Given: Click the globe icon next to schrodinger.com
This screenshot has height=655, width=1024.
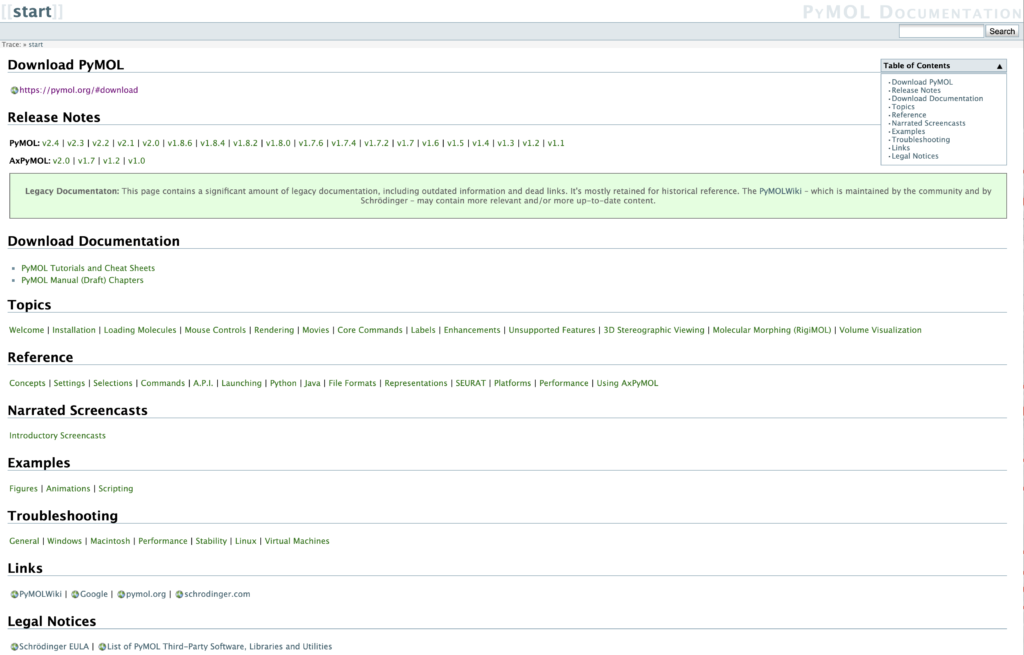Looking at the screenshot, I should coord(179,594).
